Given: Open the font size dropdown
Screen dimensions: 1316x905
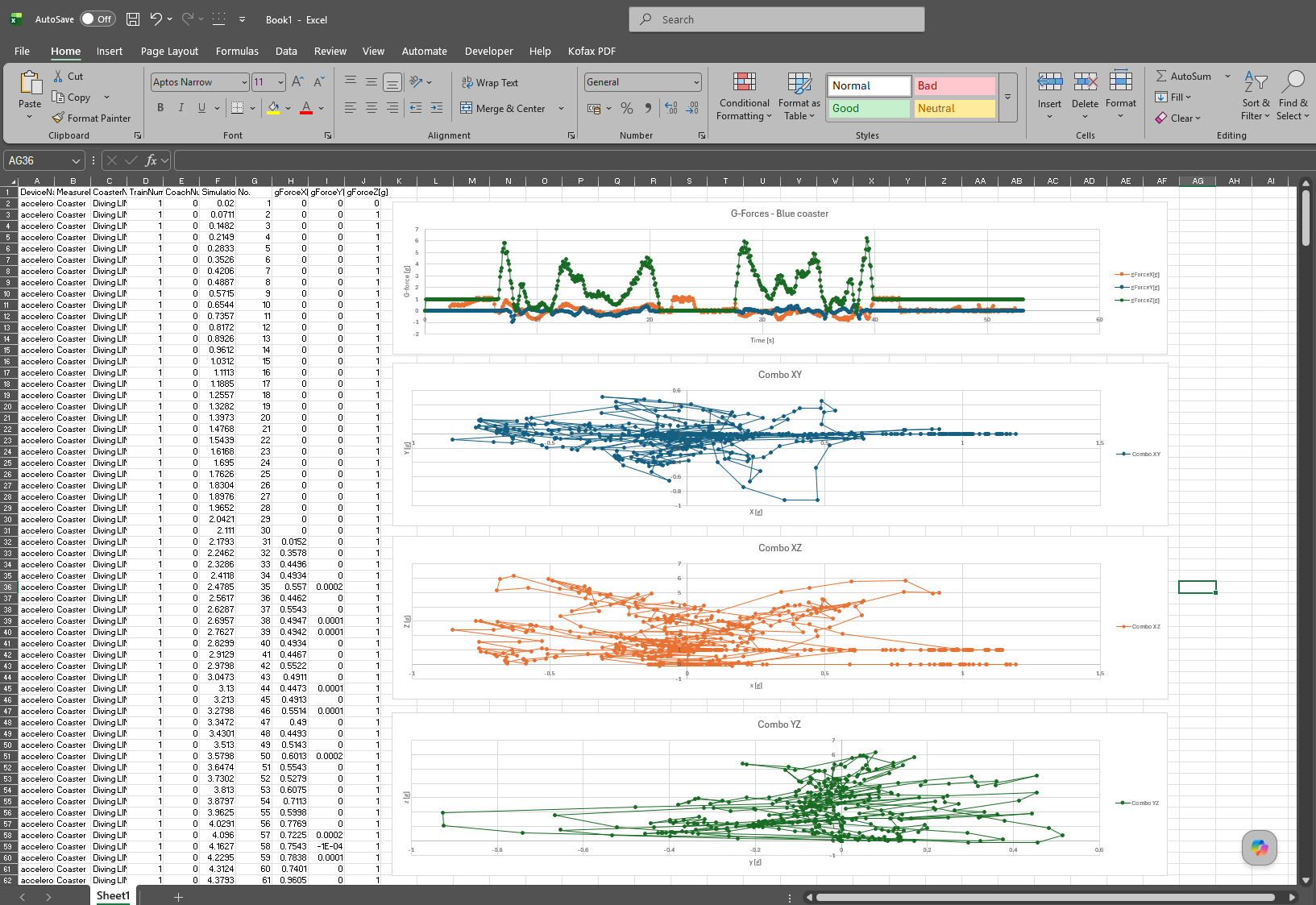Looking at the screenshot, I should point(280,82).
